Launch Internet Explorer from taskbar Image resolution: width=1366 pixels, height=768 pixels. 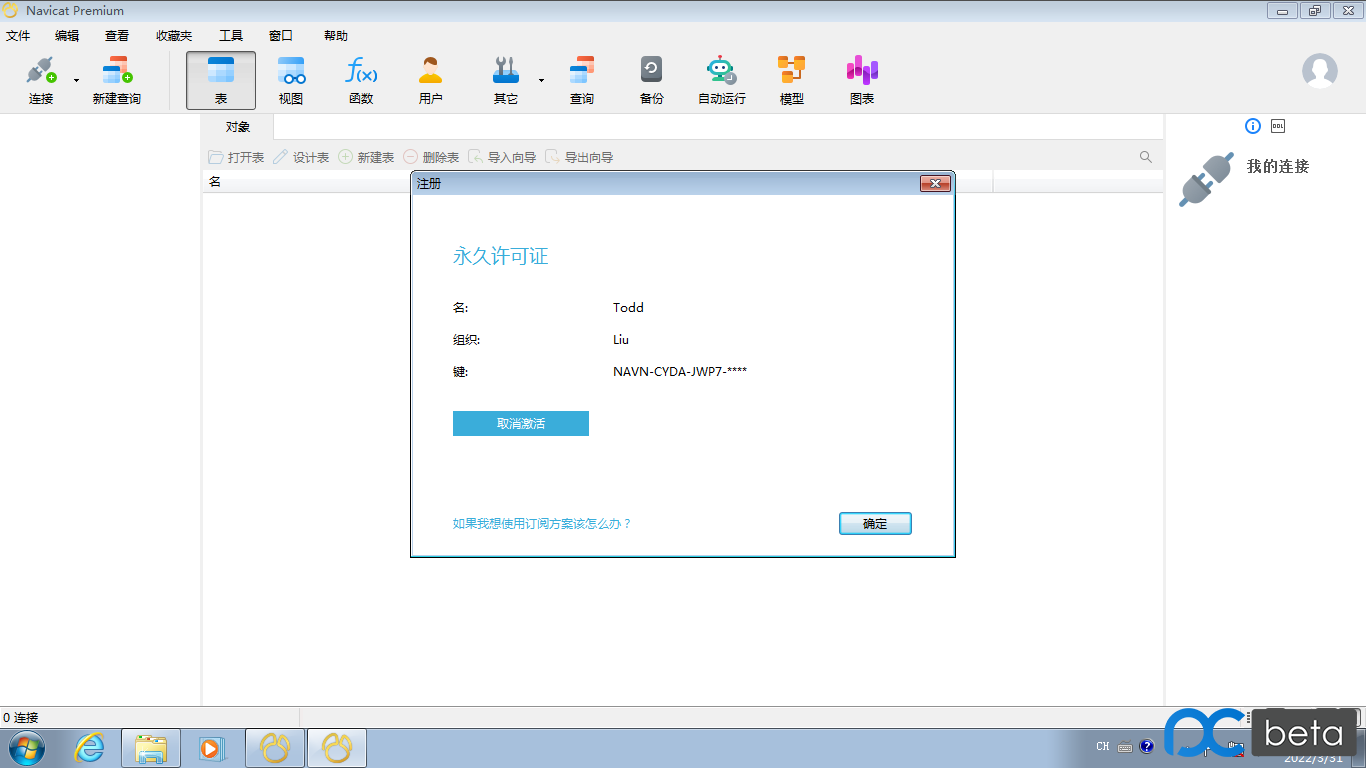click(x=90, y=748)
